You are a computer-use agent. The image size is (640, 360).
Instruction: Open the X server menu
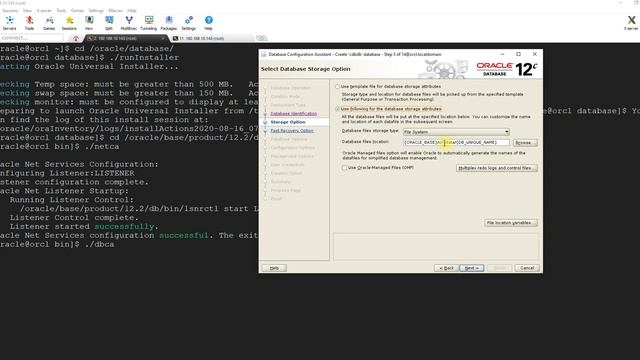44,11
